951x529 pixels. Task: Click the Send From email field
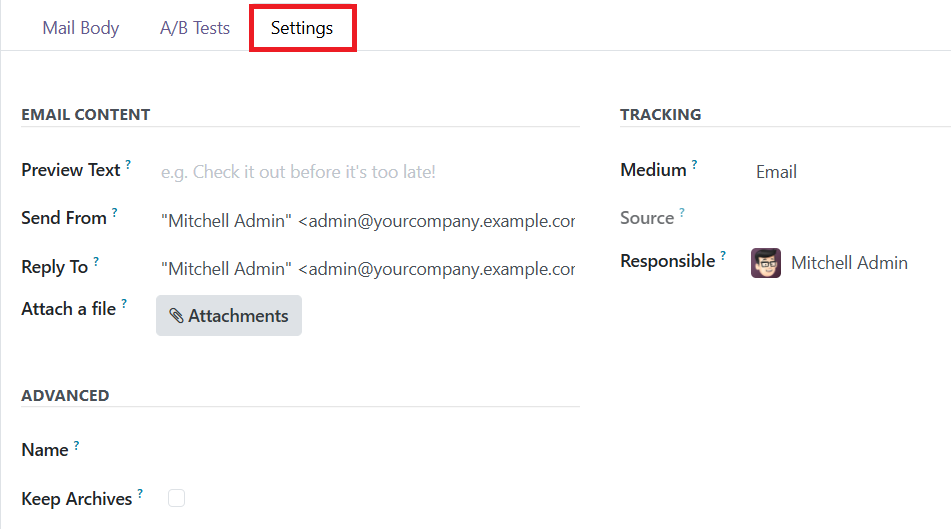tap(368, 221)
